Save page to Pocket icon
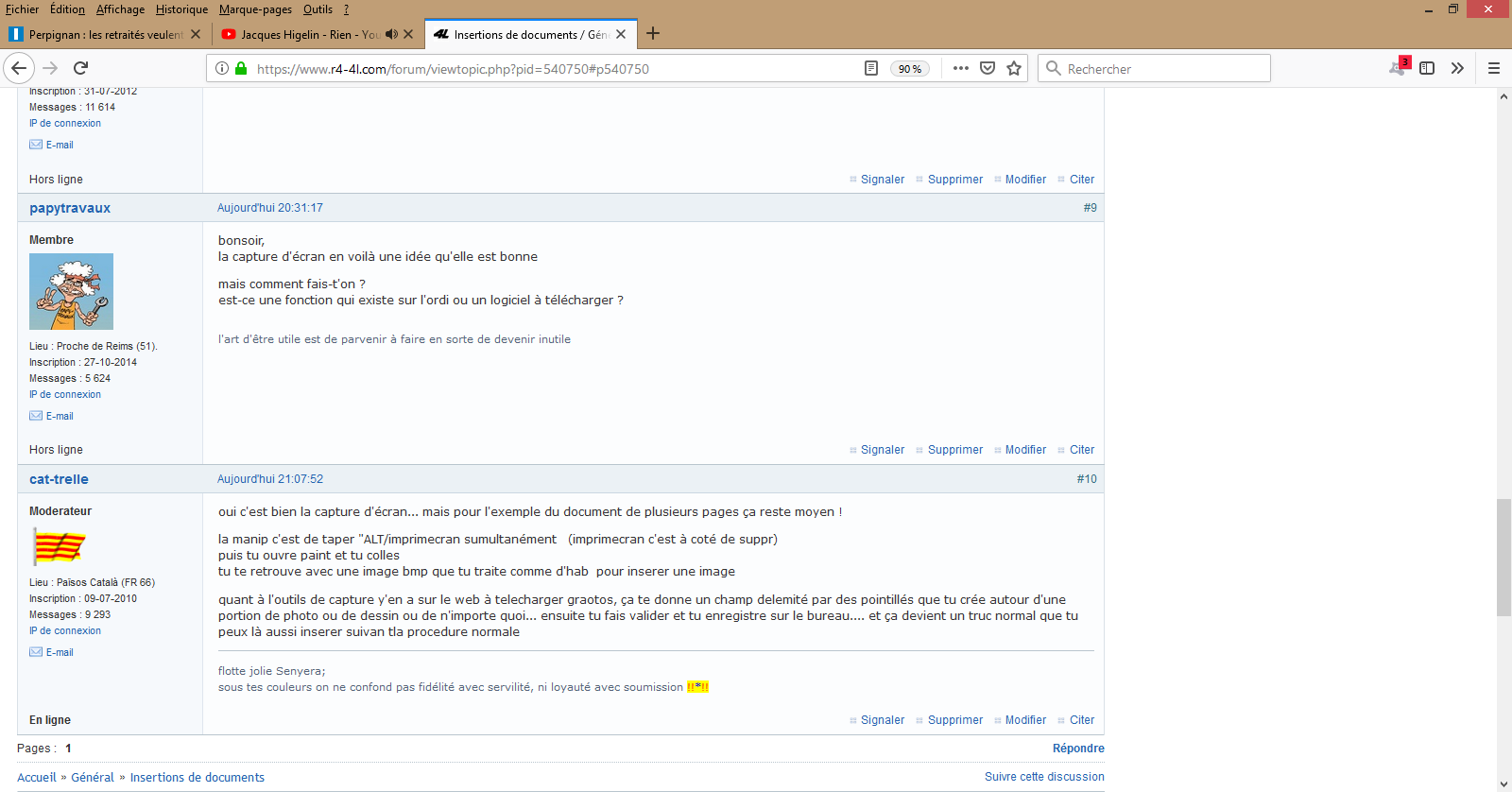The image size is (1512, 792). [x=988, y=68]
